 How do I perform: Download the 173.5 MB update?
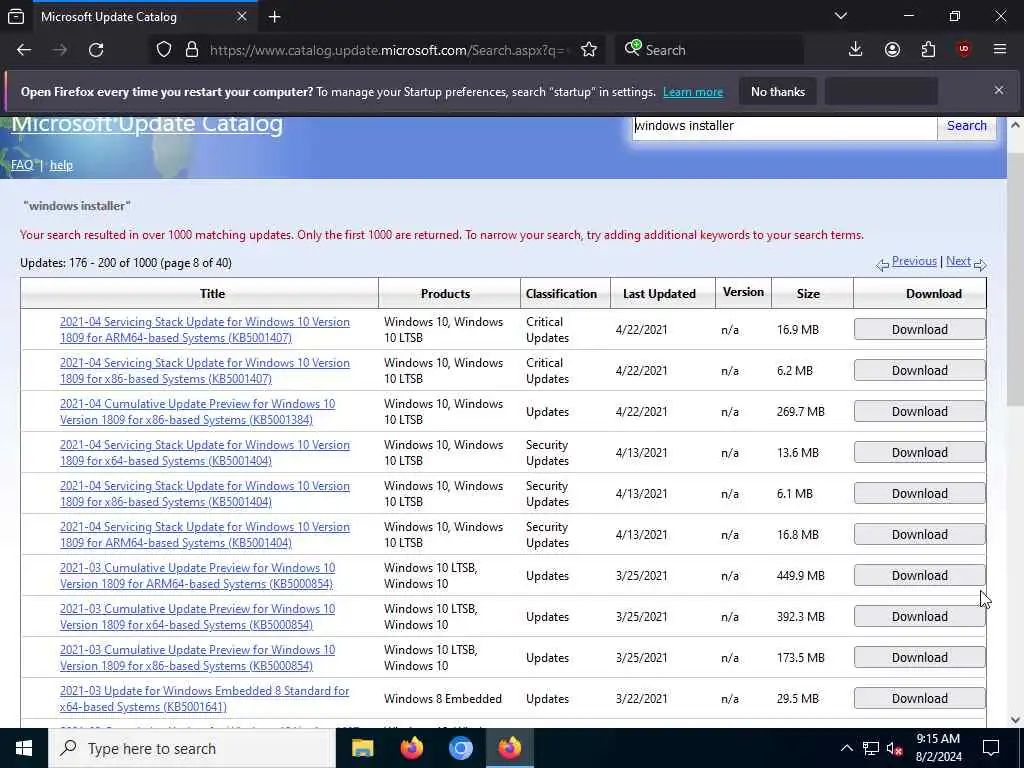point(920,657)
